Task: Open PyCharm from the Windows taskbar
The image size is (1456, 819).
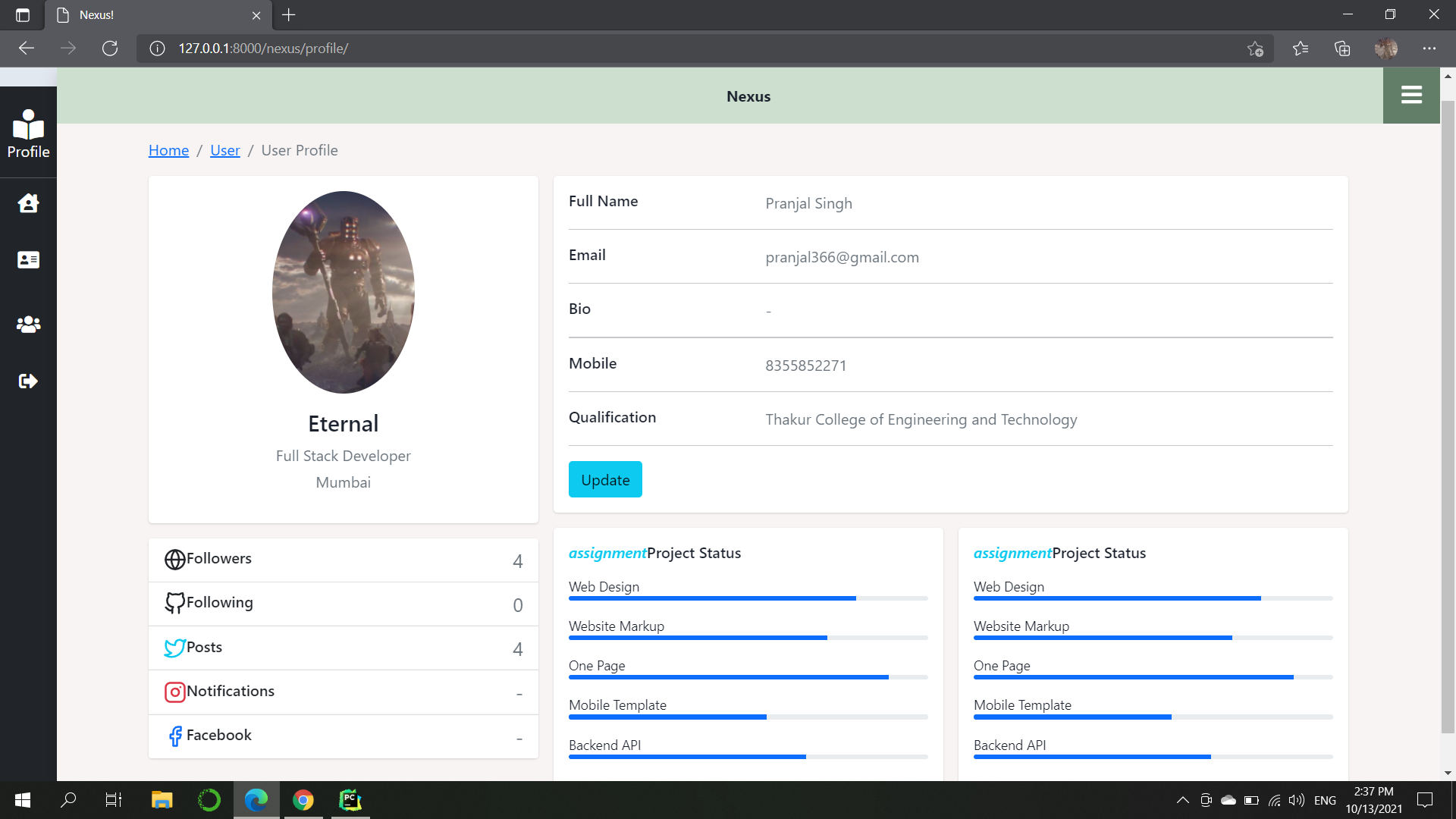Action: (350, 800)
